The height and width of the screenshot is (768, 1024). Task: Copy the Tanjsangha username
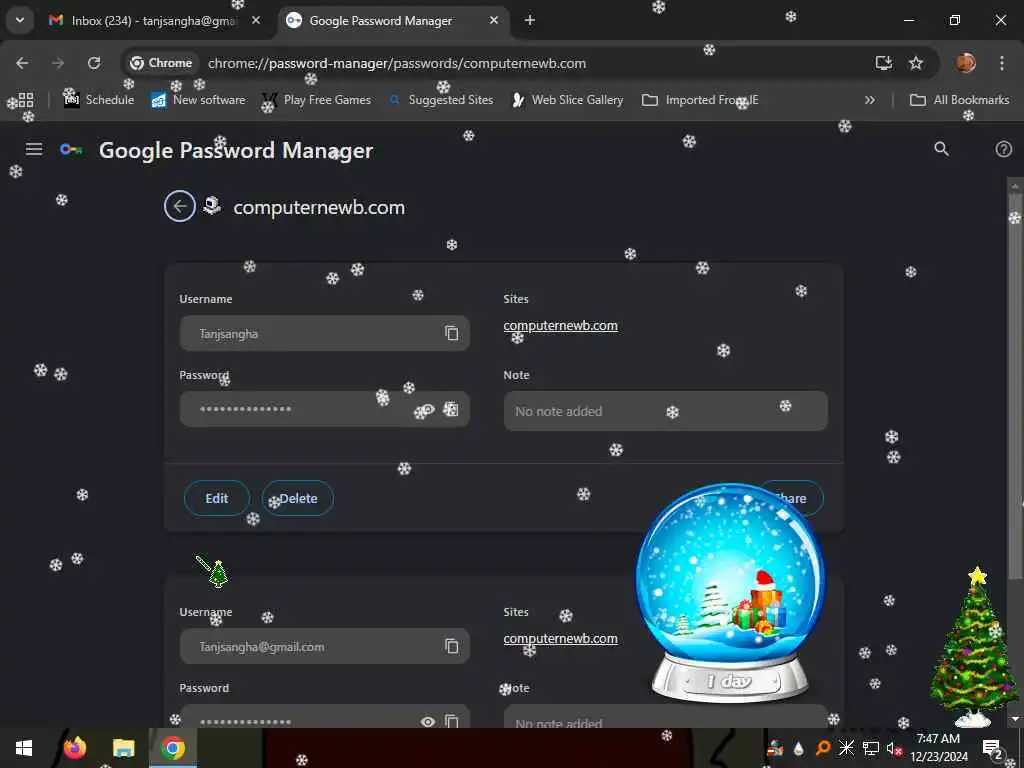(x=451, y=333)
